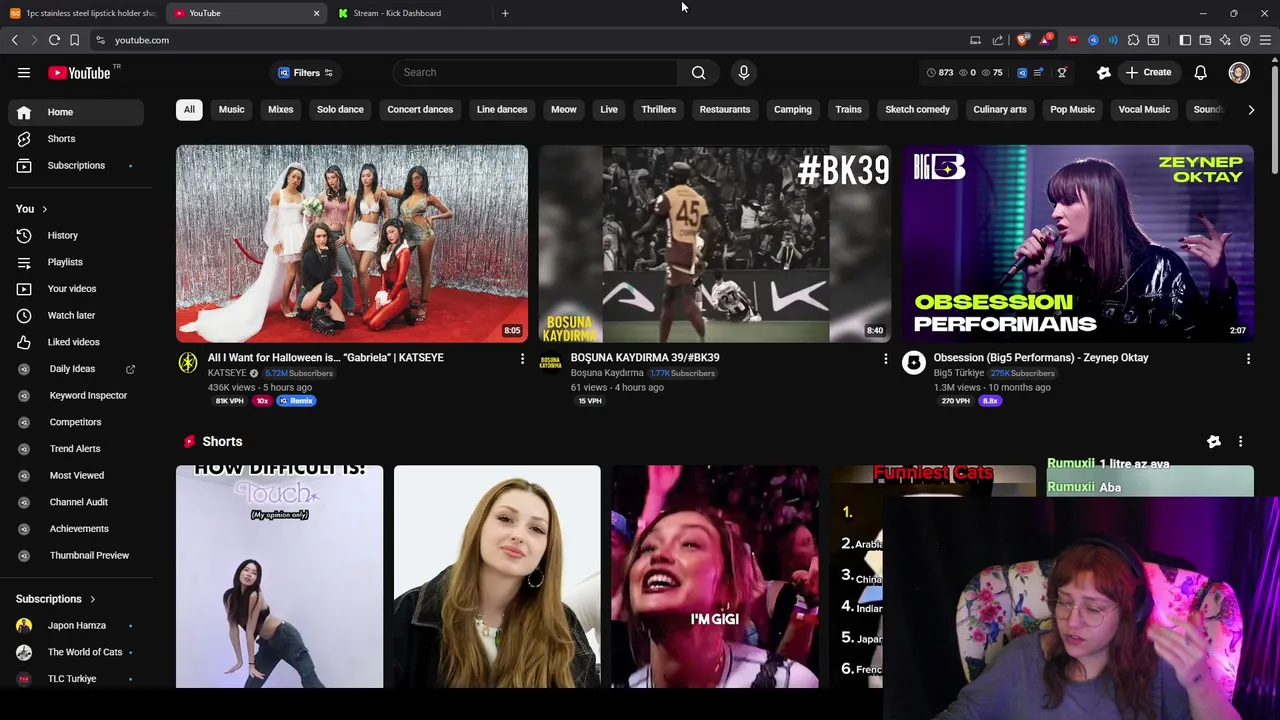The image size is (1280, 720).
Task: Select the Meow chip
Action: pyautogui.click(x=564, y=109)
